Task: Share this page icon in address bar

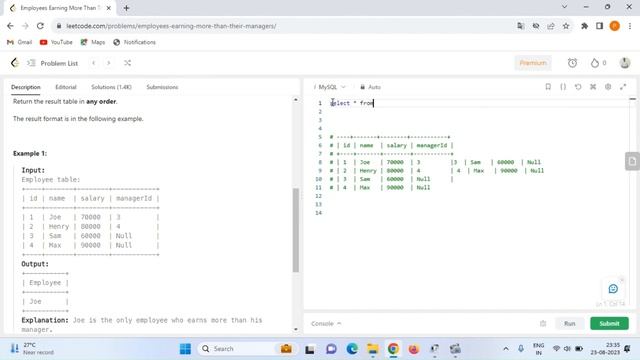Action: [x=551, y=26]
